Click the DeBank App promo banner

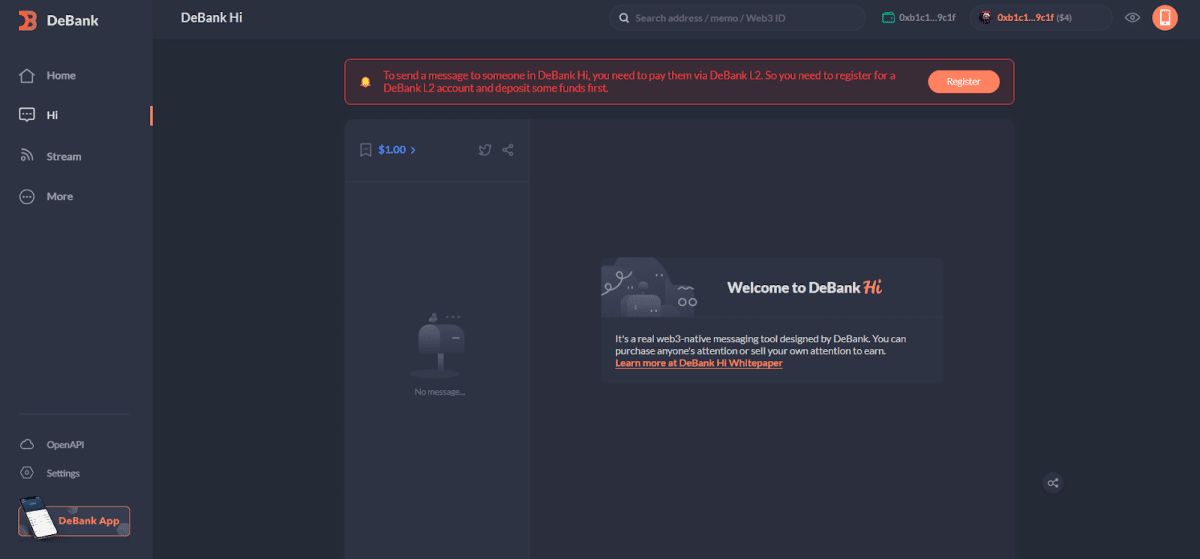(74, 520)
